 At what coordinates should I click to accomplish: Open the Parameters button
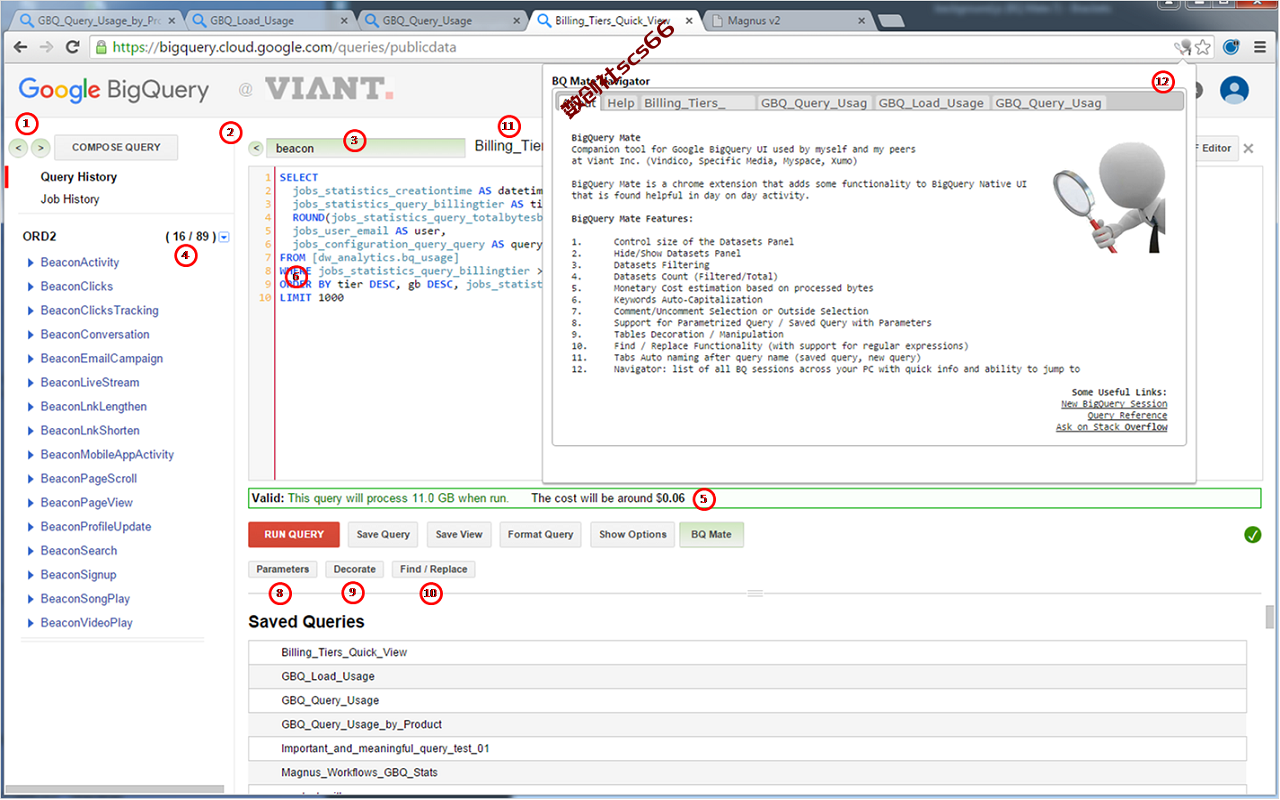(x=283, y=569)
